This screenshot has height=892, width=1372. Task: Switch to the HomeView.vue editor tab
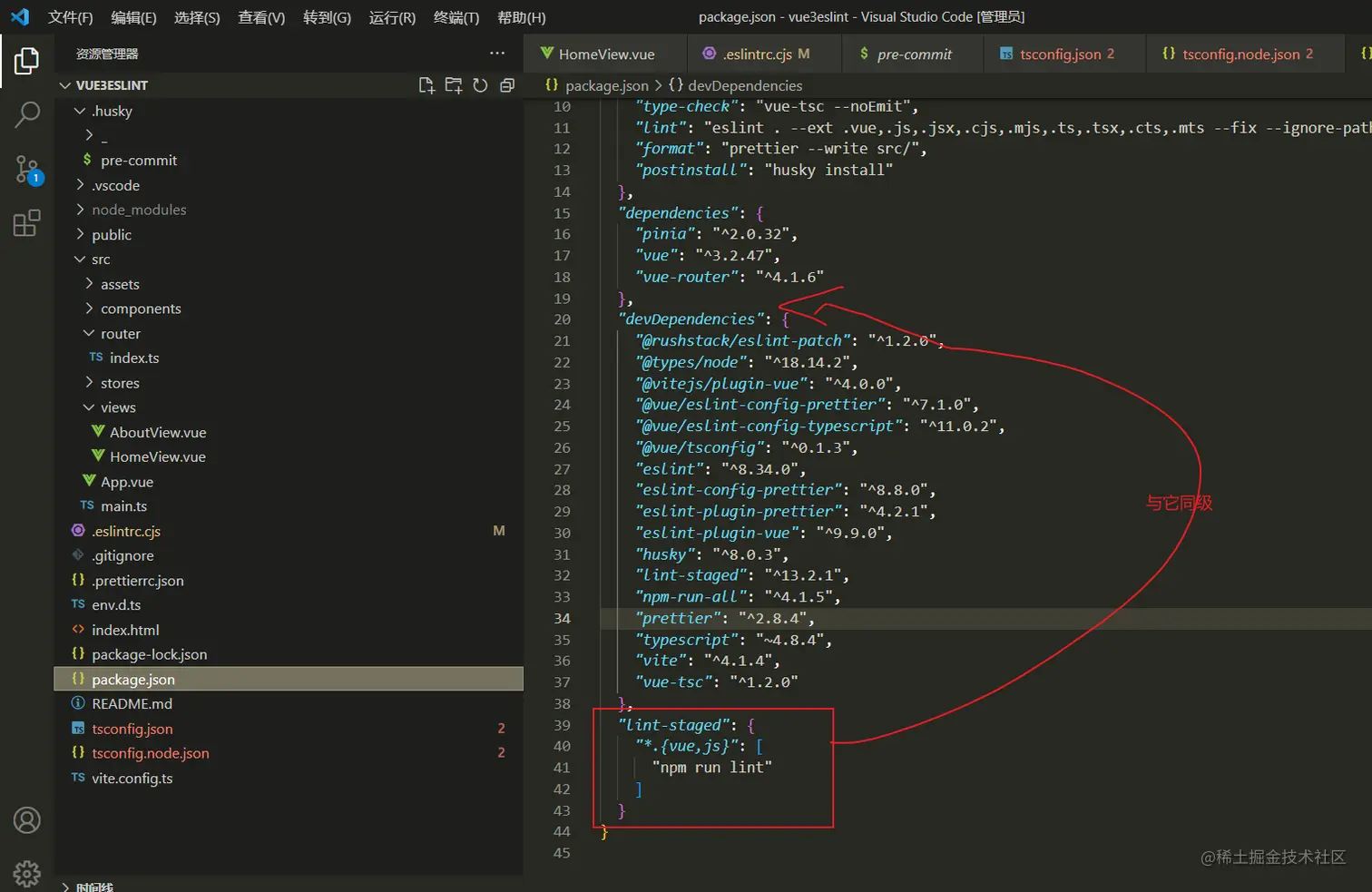tap(606, 54)
